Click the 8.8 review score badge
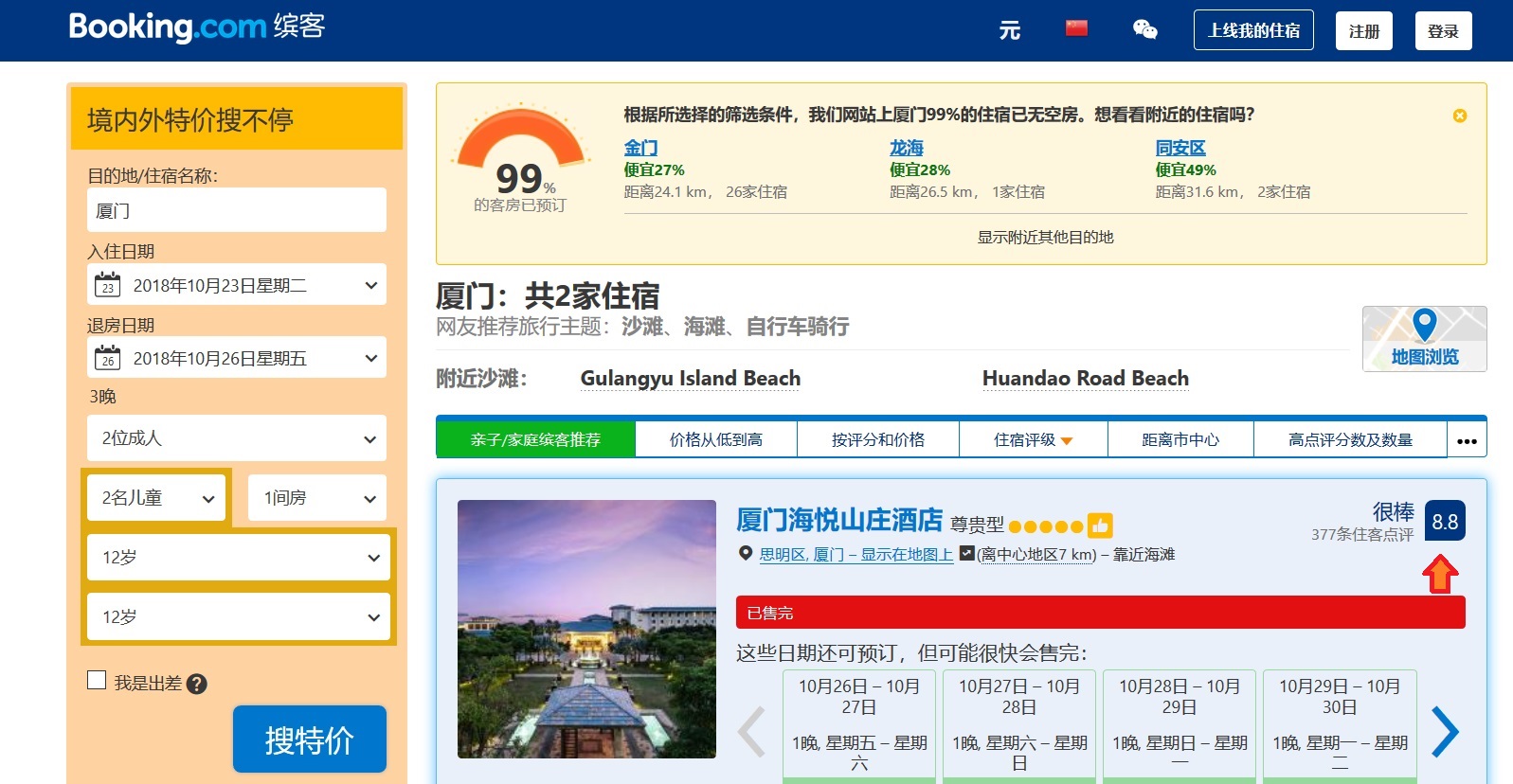1513x784 pixels. click(1445, 521)
